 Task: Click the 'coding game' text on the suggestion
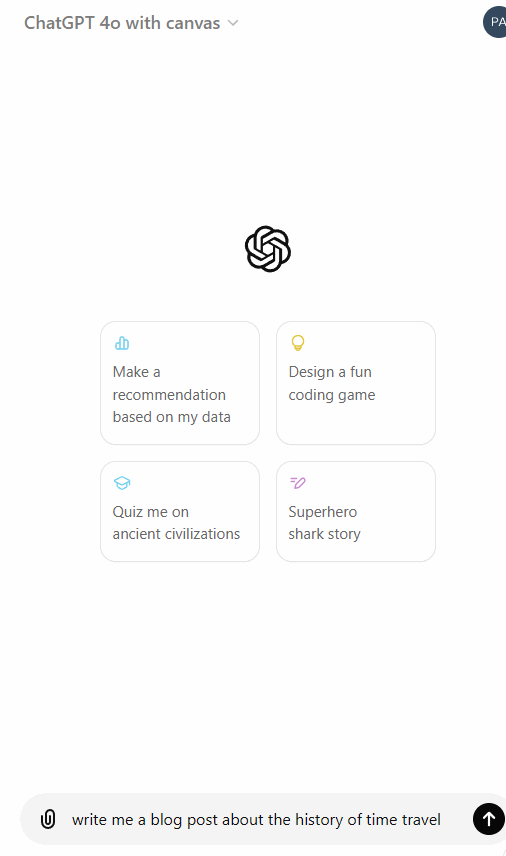click(x=332, y=395)
